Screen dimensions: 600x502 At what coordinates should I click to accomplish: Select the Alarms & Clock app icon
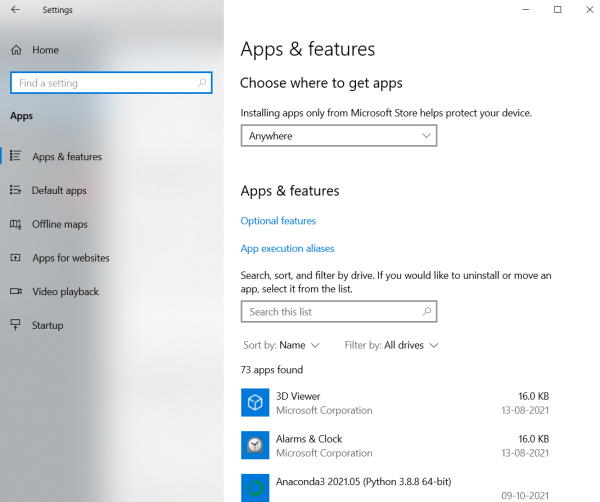(x=255, y=445)
